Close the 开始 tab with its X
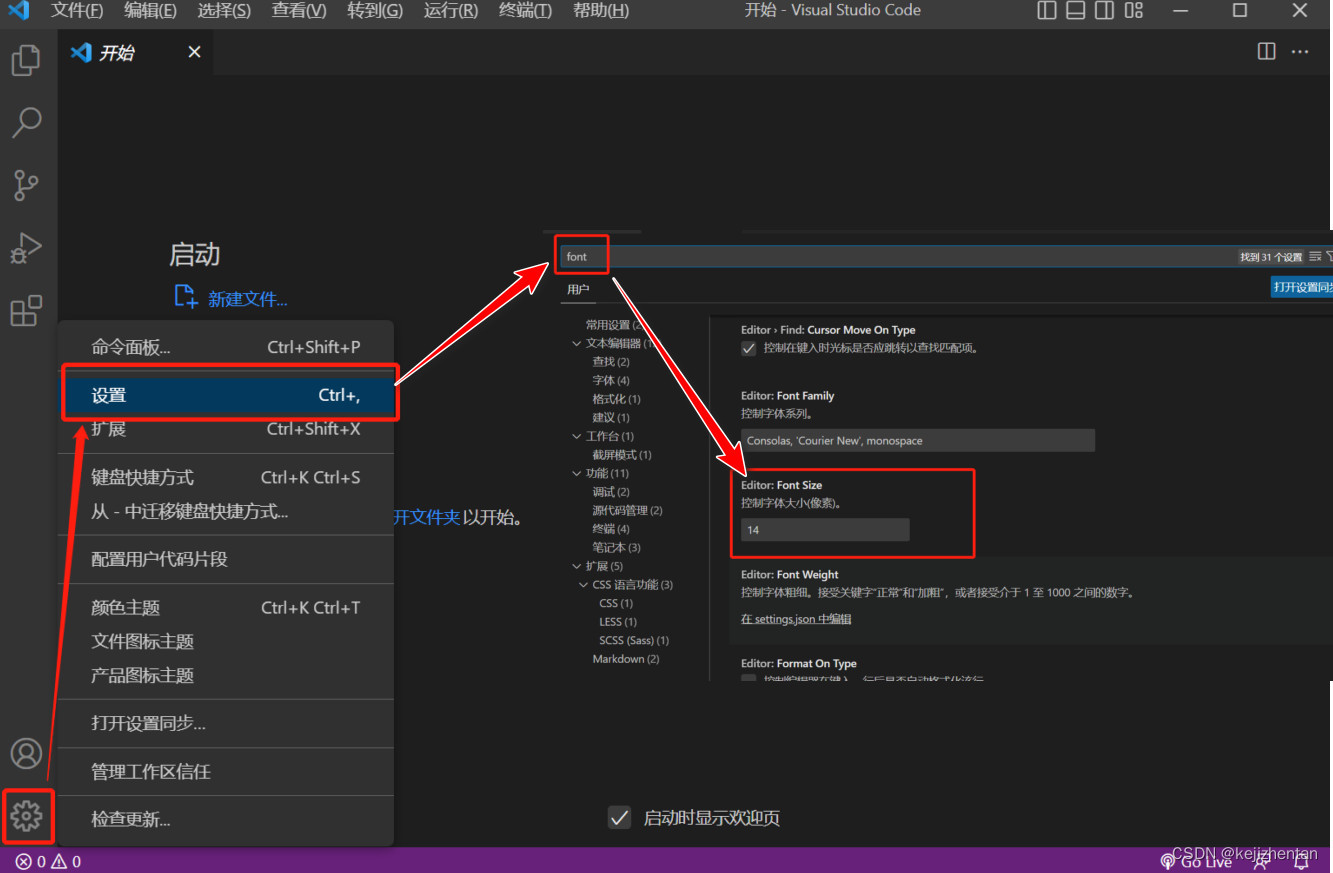1333x873 pixels. click(194, 52)
